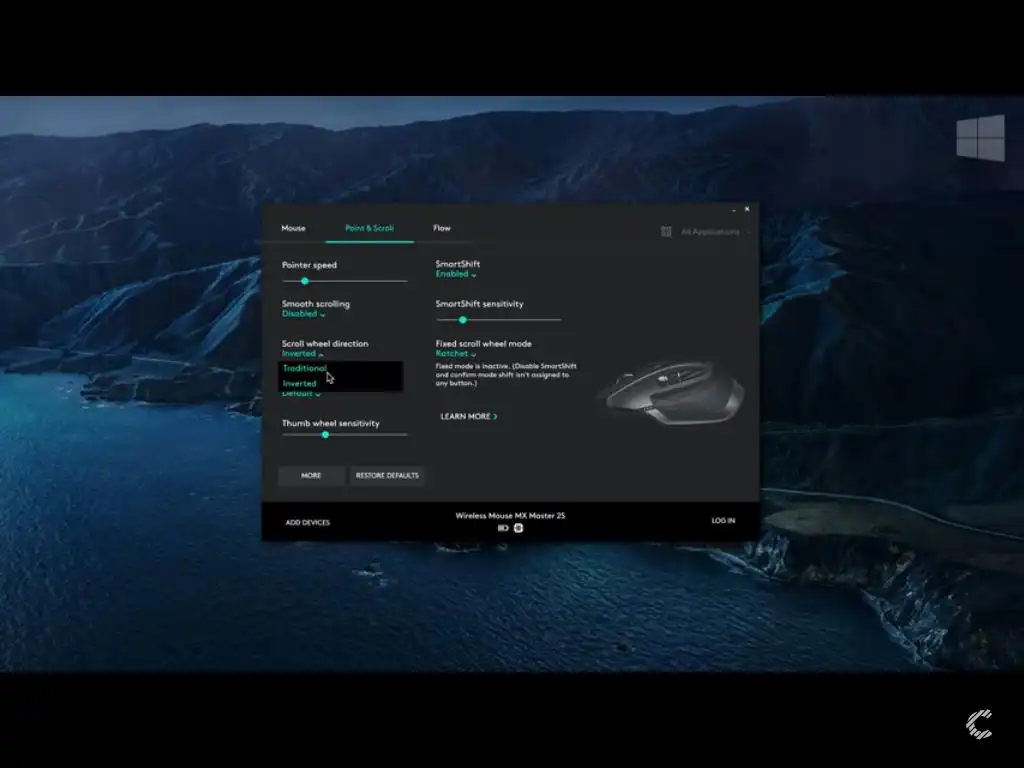The width and height of the screenshot is (1024, 768).
Task: Open the SmartShift Enabled dropdown
Action: tap(456, 274)
